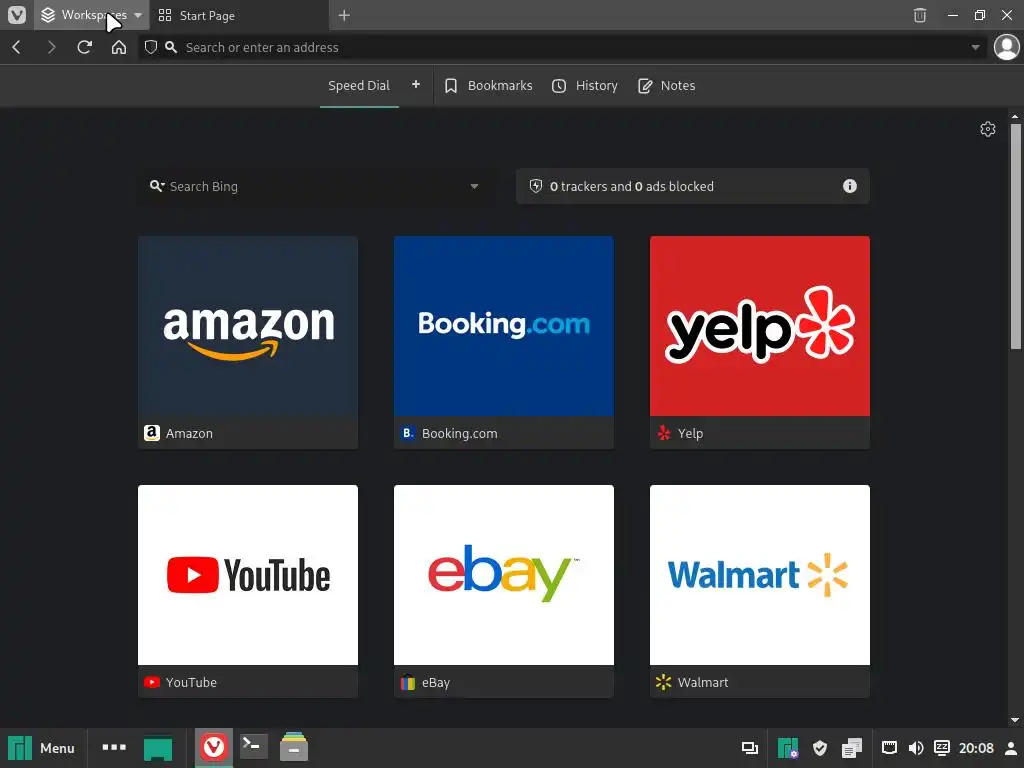Open the volume tray icon
1024x768 pixels.
916,748
